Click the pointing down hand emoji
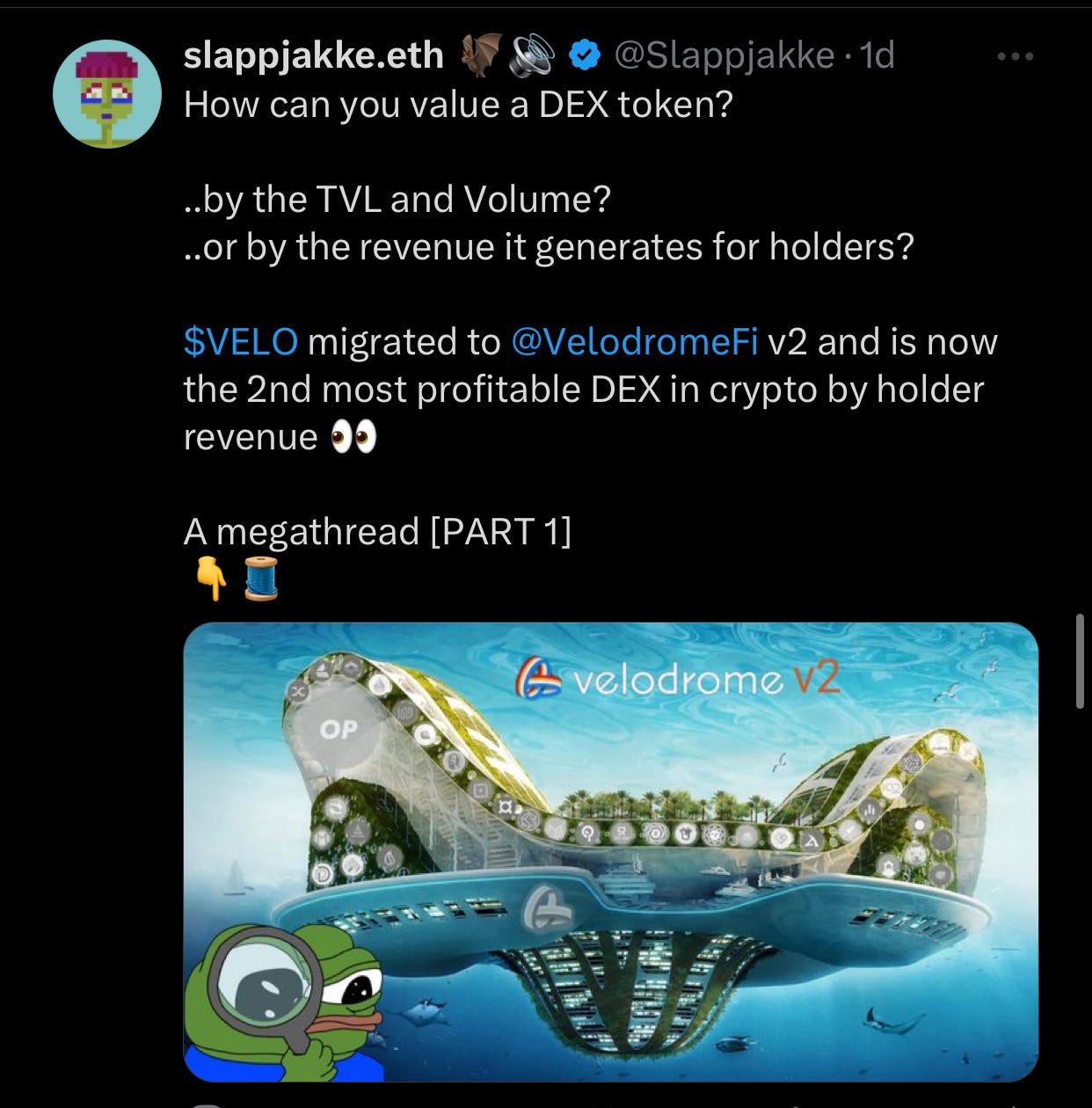The image size is (1092, 1108). point(211,578)
